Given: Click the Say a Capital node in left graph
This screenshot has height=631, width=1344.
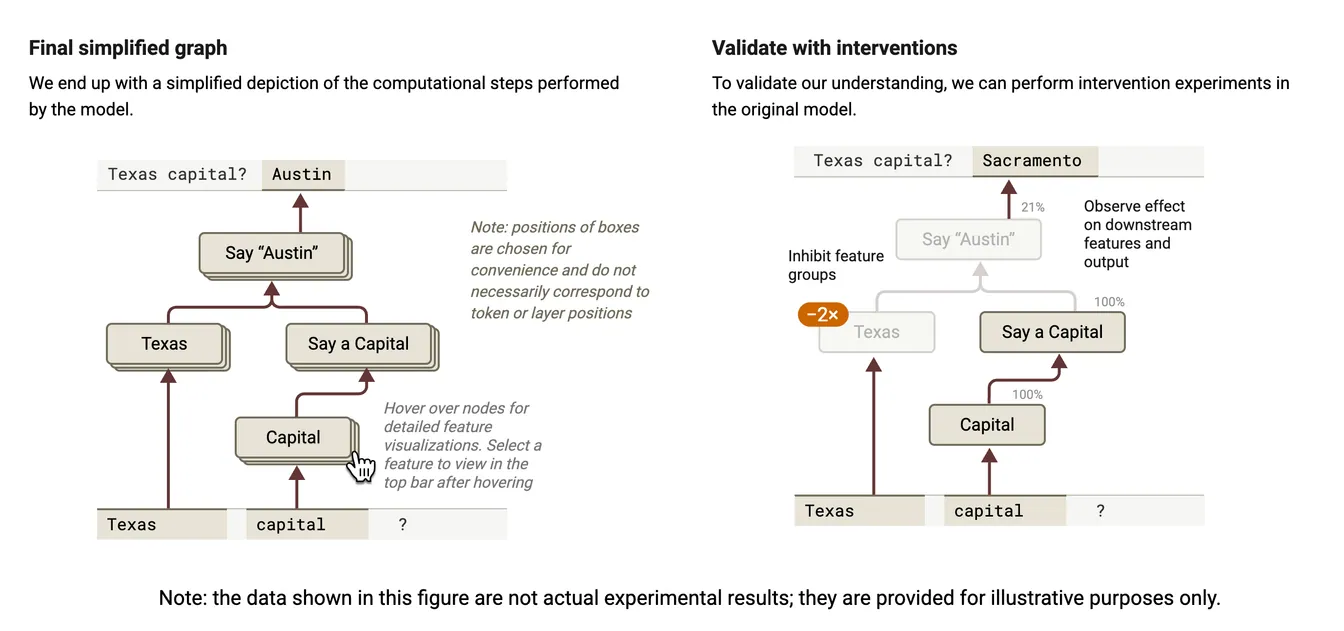Looking at the screenshot, I should [x=360, y=345].
